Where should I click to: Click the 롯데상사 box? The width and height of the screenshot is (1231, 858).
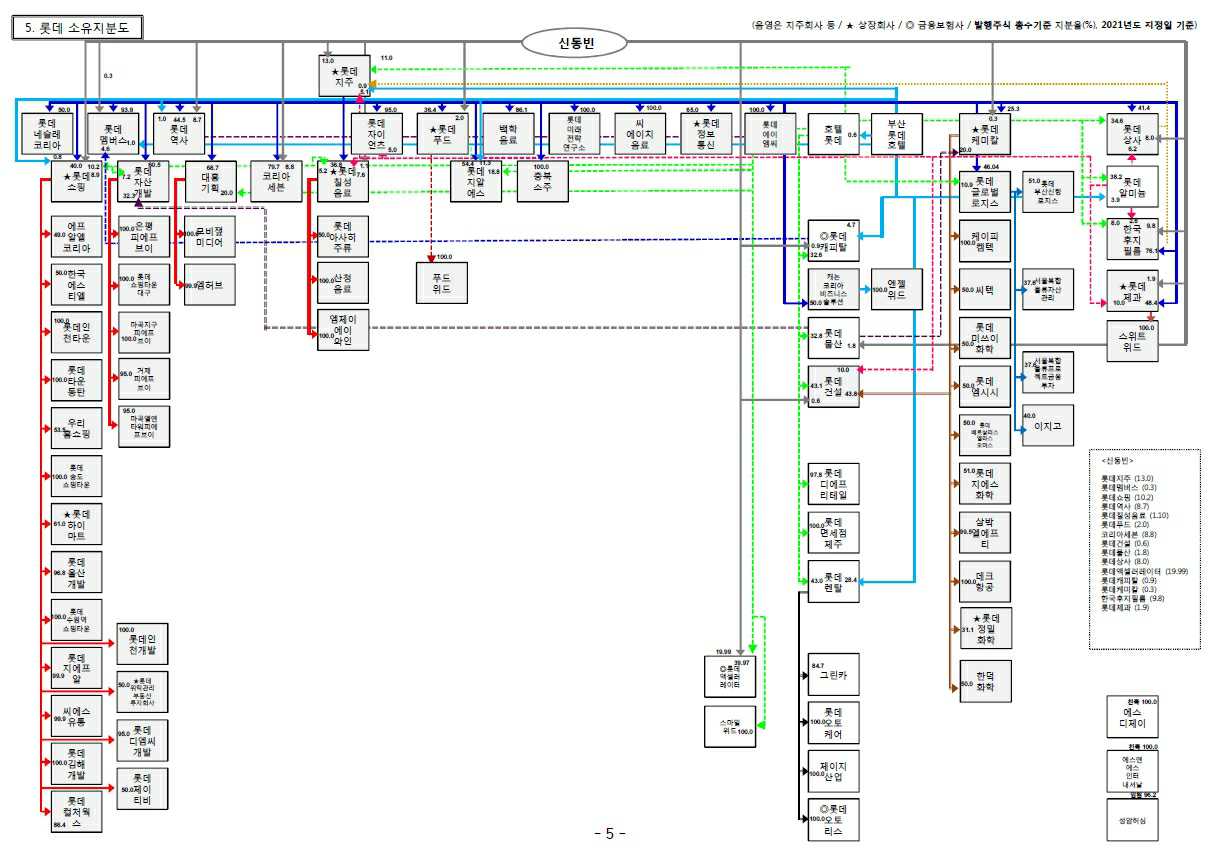1133,136
